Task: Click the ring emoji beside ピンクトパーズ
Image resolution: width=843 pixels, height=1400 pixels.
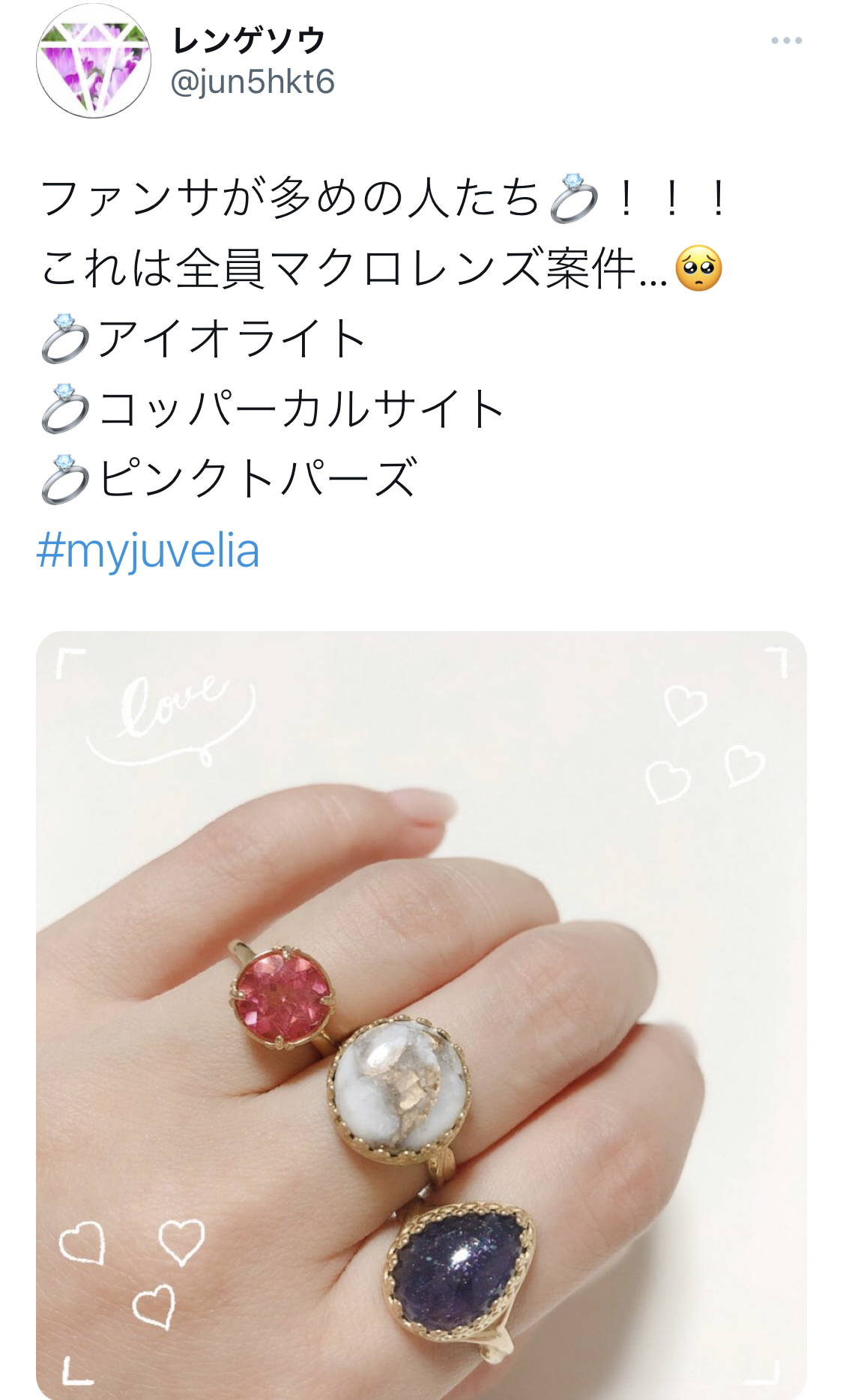Action: [66, 478]
